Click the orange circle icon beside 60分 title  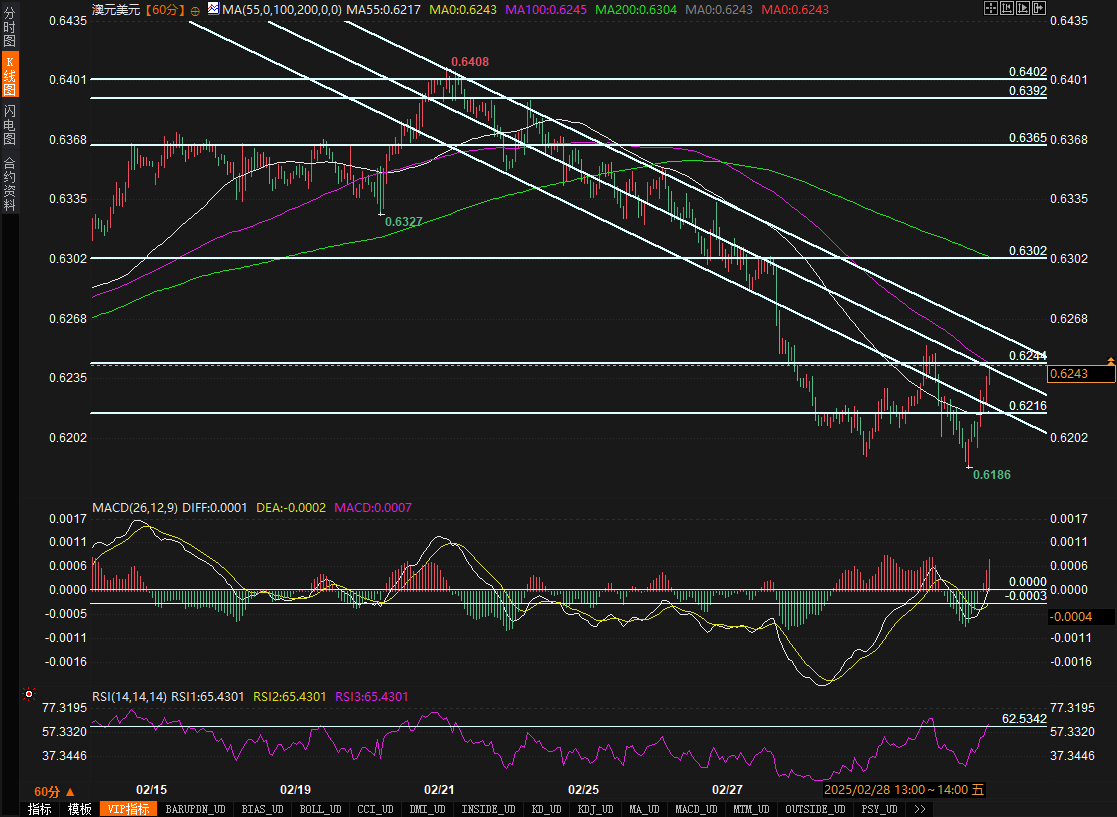coord(194,9)
